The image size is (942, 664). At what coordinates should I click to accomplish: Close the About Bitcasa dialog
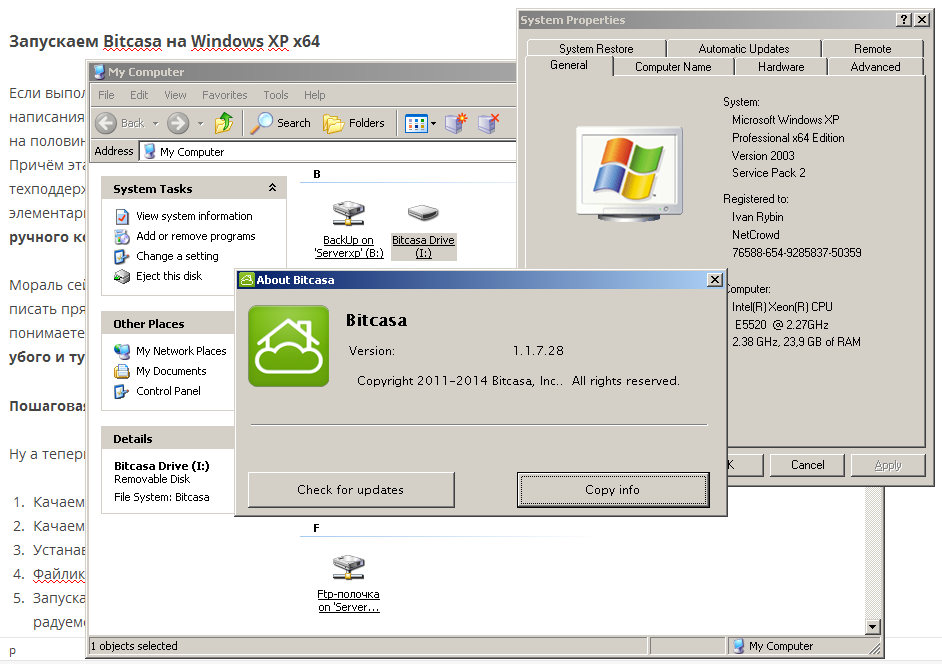click(x=714, y=279)
